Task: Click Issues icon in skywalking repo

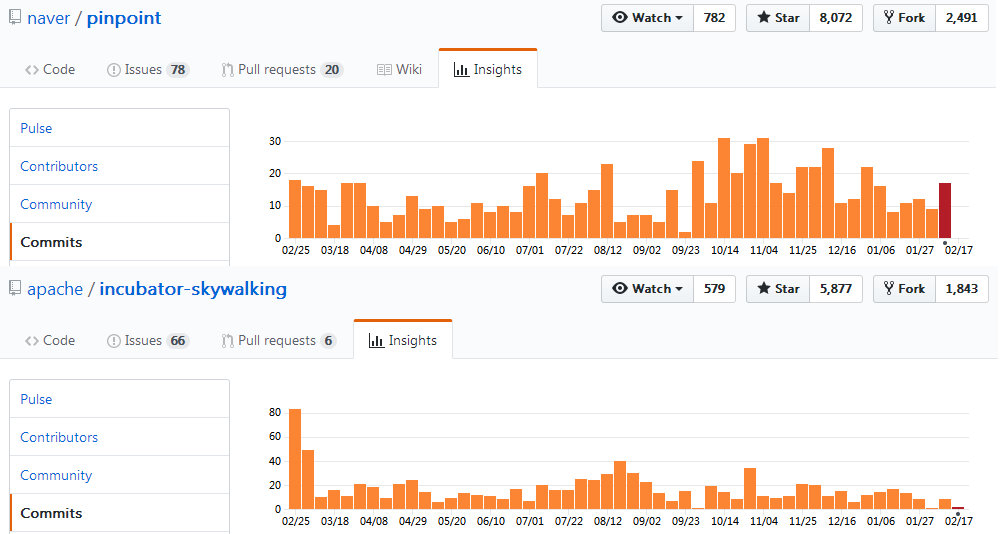Action: (x=114, y=341)
